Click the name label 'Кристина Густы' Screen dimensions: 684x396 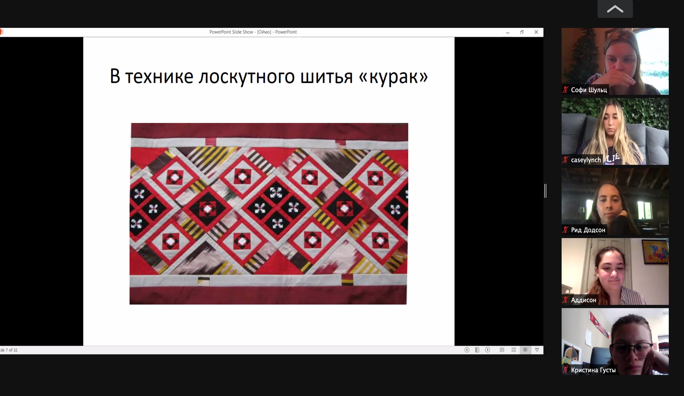click(x=593, y=370)
